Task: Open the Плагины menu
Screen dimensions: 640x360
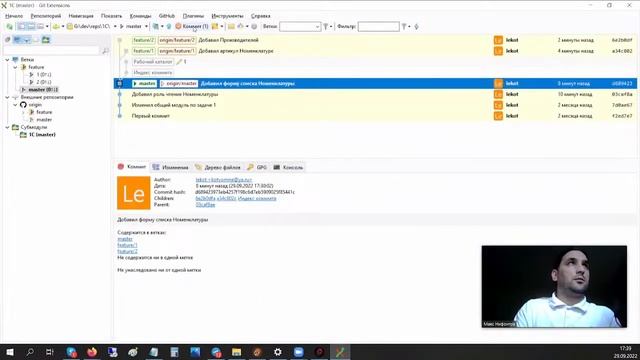Action: click(x=193, y=16)
